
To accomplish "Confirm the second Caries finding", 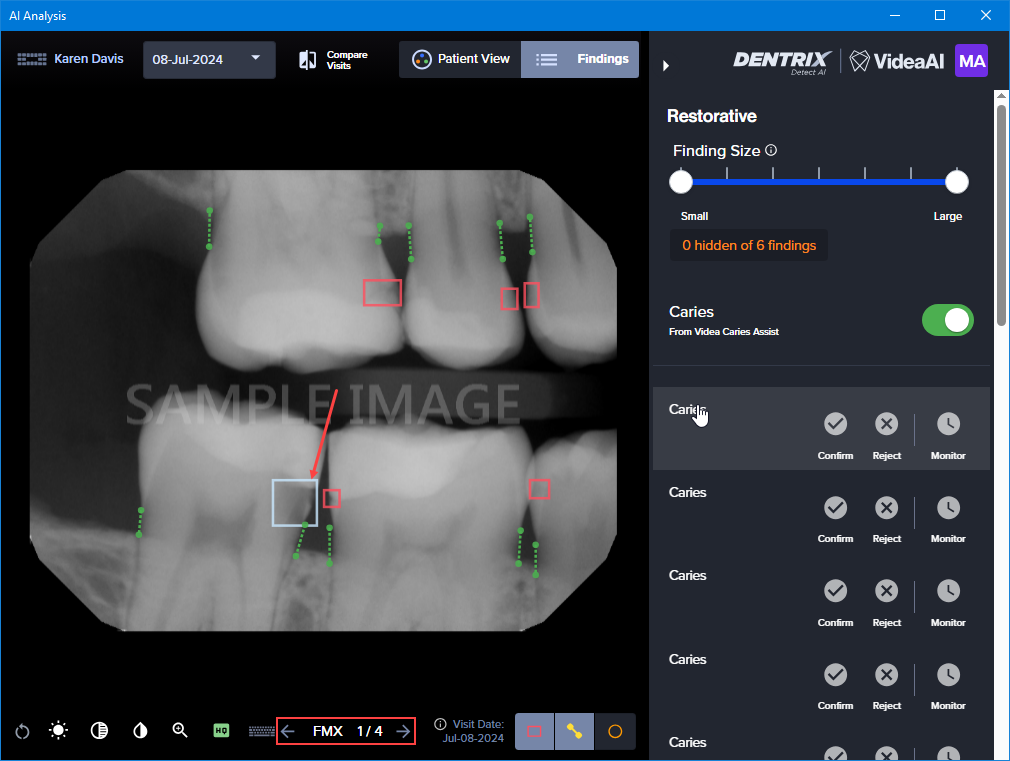I will click(x=835, y=508).
